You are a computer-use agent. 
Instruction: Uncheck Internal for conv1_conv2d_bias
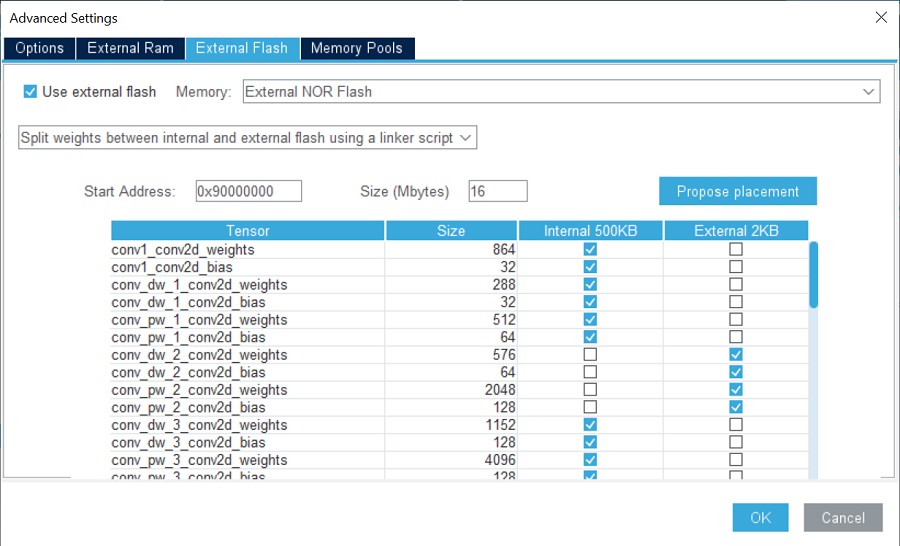point(590,267)
